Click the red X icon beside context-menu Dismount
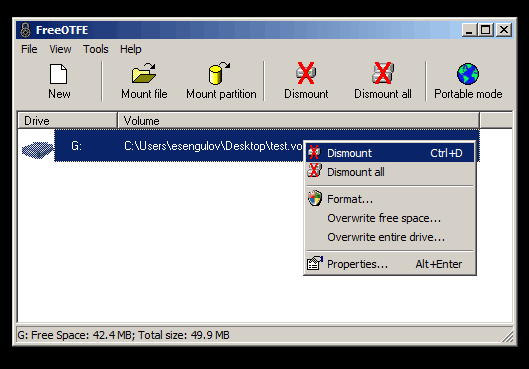The height and width of the screenshot is (369, 529). pos(314,152)
